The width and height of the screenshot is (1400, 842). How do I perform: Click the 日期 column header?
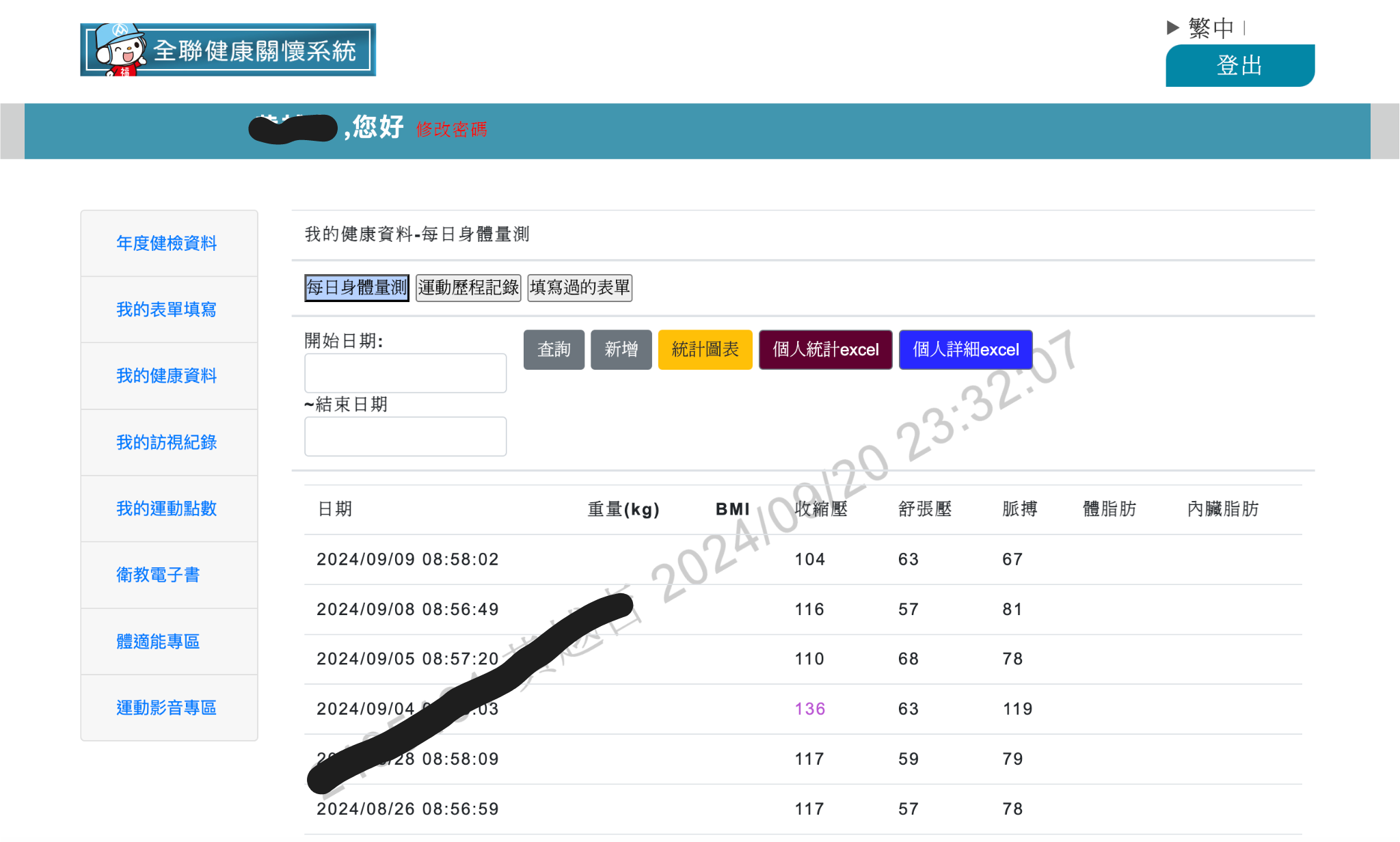point(335,509)
